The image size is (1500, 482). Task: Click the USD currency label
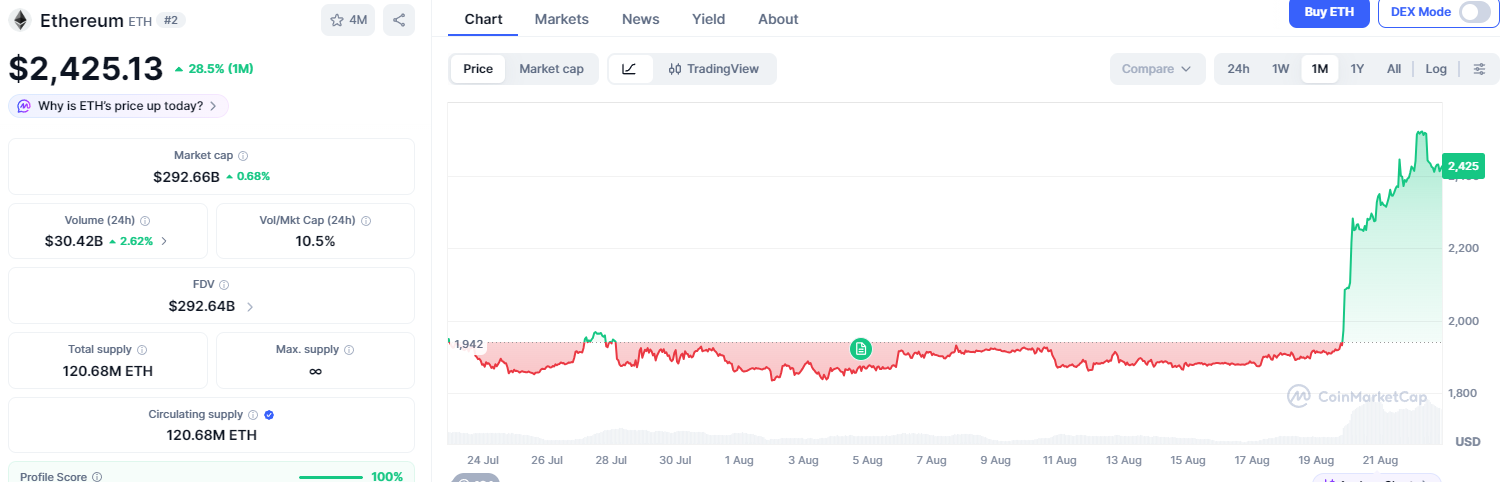point(1468,441)
